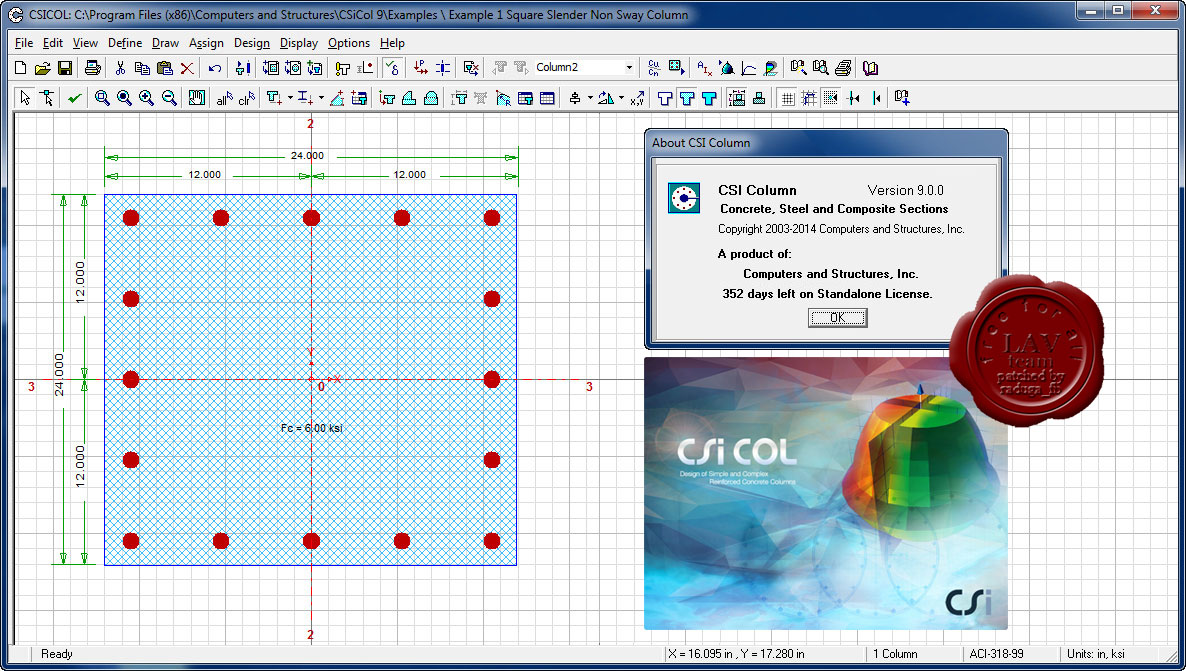Open the Options menu
1186x671 pixels.
point(348,43)
